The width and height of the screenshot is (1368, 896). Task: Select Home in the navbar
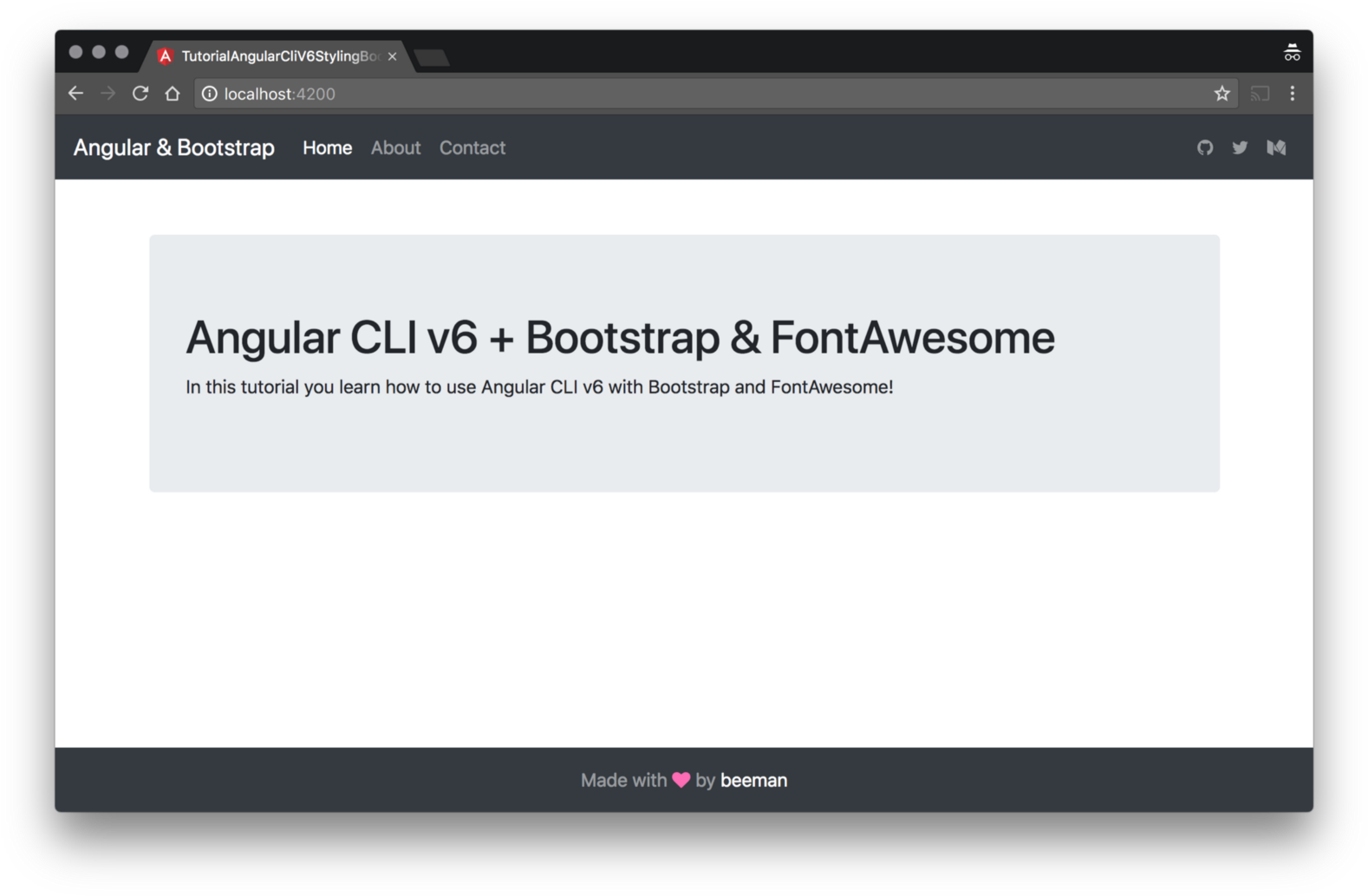click(327, 148)
